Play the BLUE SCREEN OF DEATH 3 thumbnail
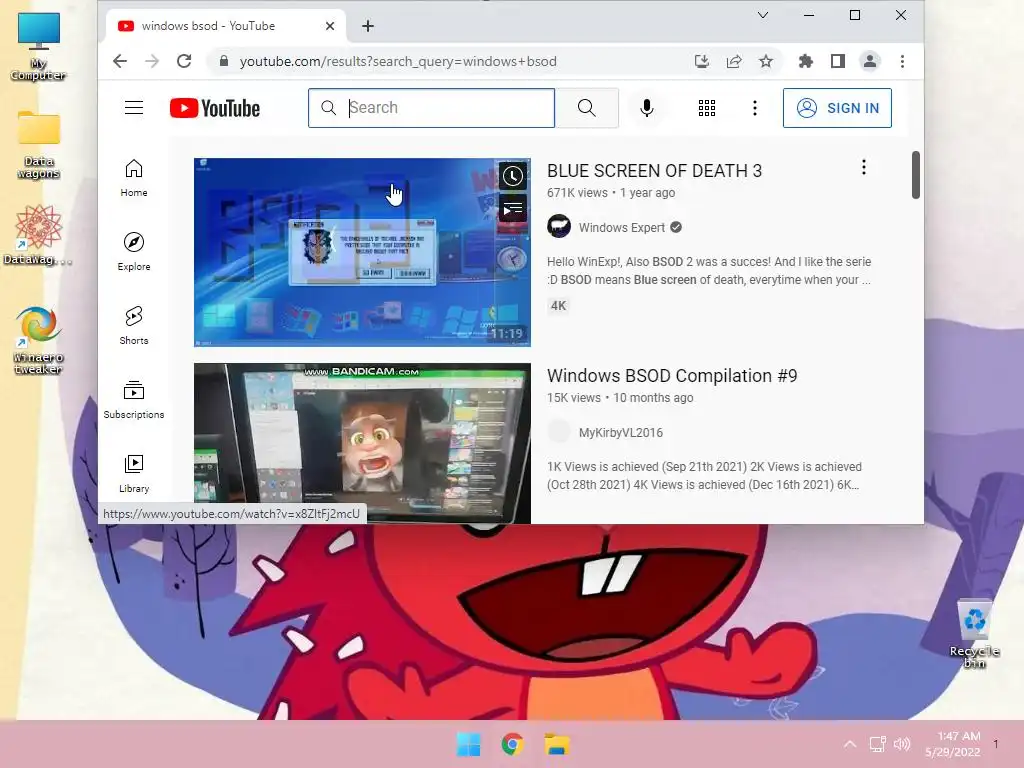The height and width of the screenshot is (768, 1024). pos(362,252)
